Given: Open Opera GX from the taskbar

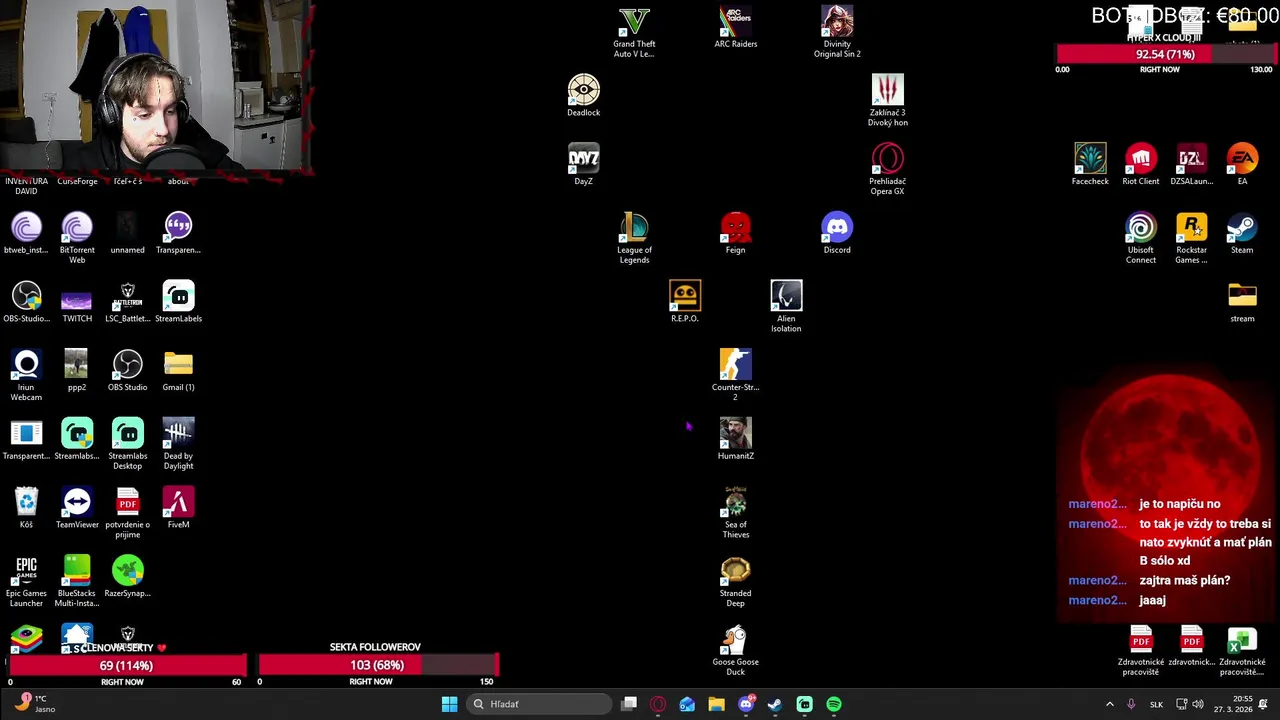Looking at the screenshot, I should coord(658,704).
